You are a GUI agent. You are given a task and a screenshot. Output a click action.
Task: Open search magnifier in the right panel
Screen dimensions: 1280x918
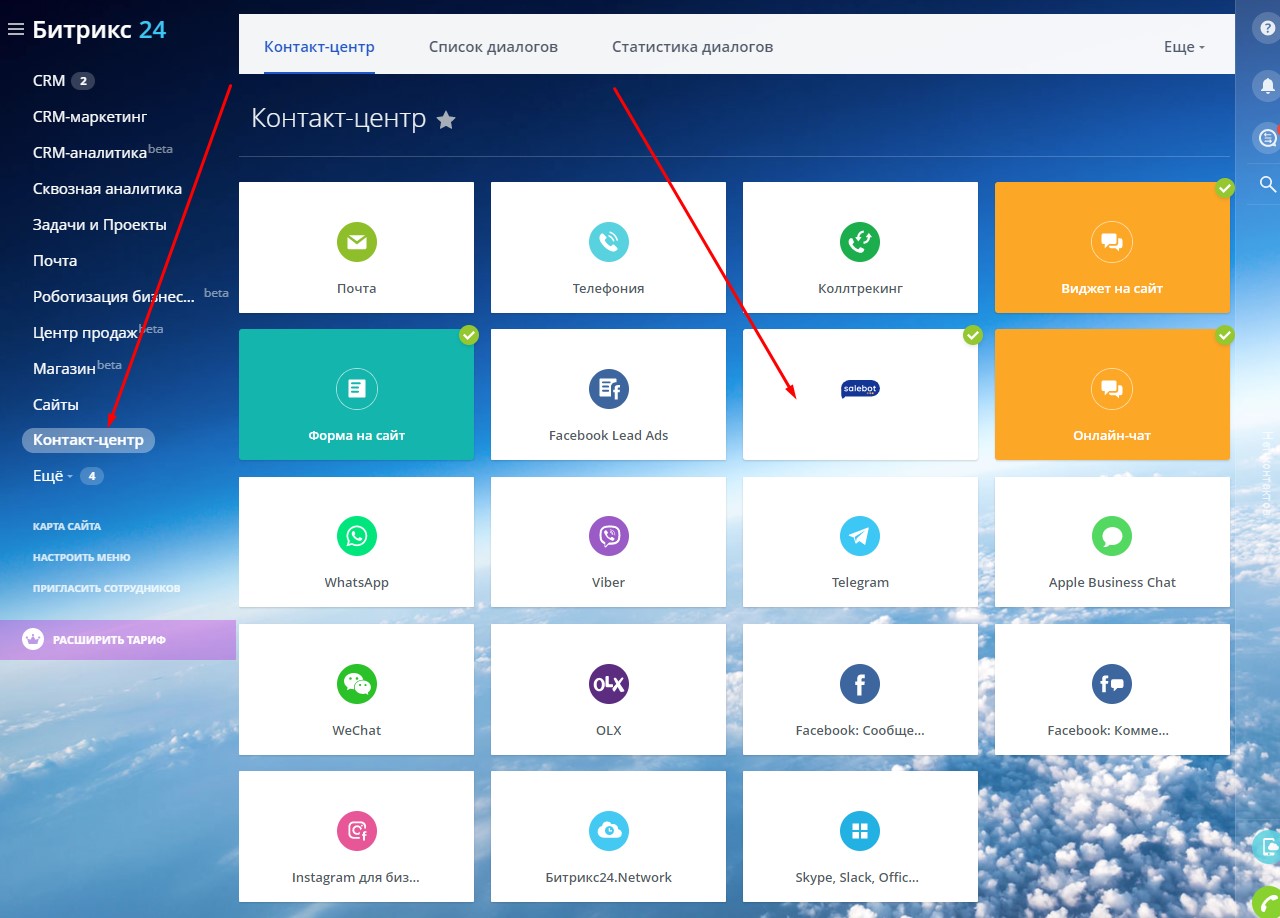[1268, 184]
